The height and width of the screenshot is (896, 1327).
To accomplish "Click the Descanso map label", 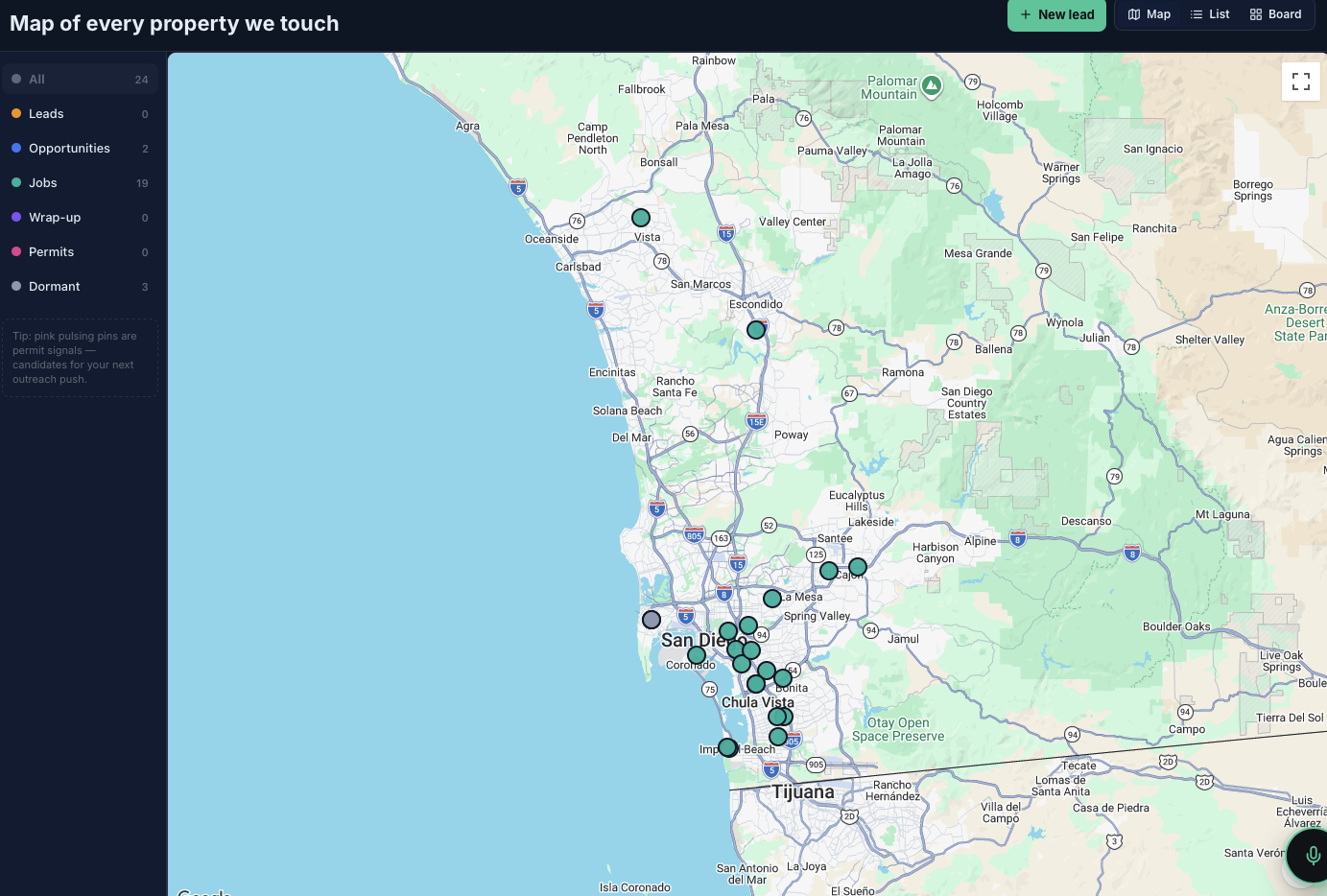I will [1086, 521].
